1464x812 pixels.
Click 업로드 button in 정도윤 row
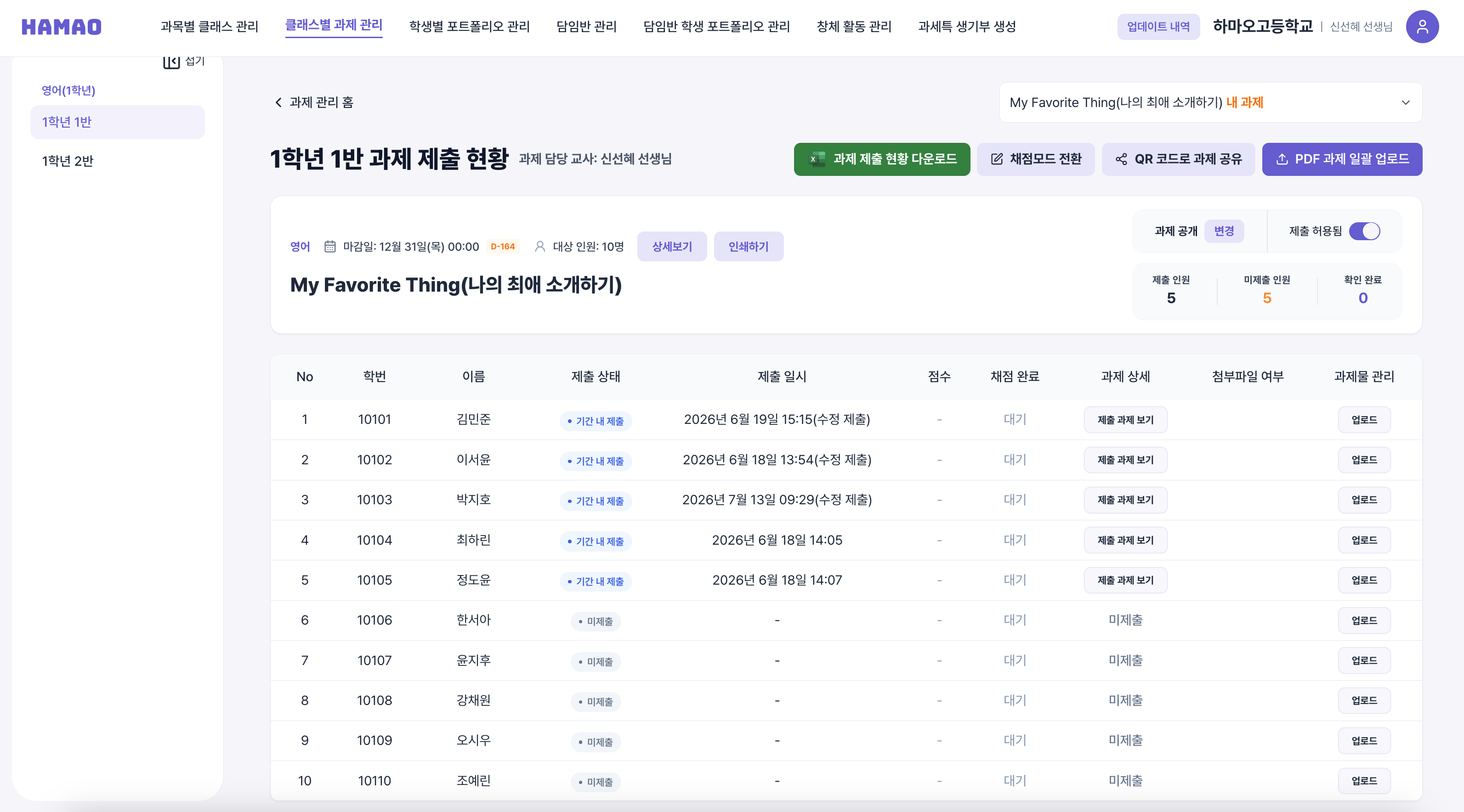pos(1364,580)
